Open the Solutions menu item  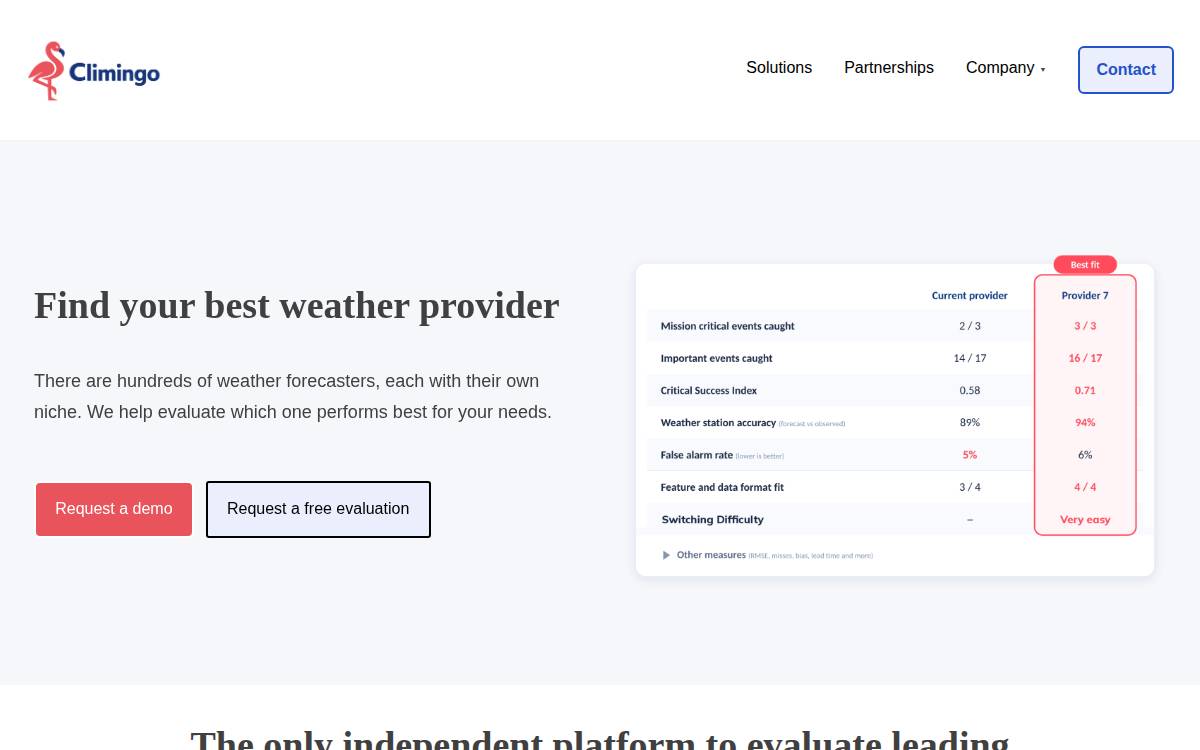click(x=779, y=68)
